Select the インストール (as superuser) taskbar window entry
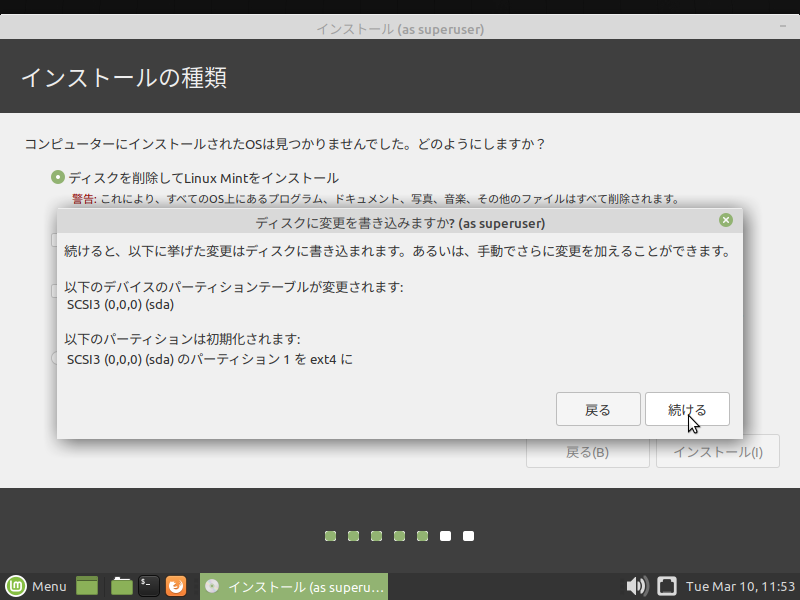 (x=294, y=587)
